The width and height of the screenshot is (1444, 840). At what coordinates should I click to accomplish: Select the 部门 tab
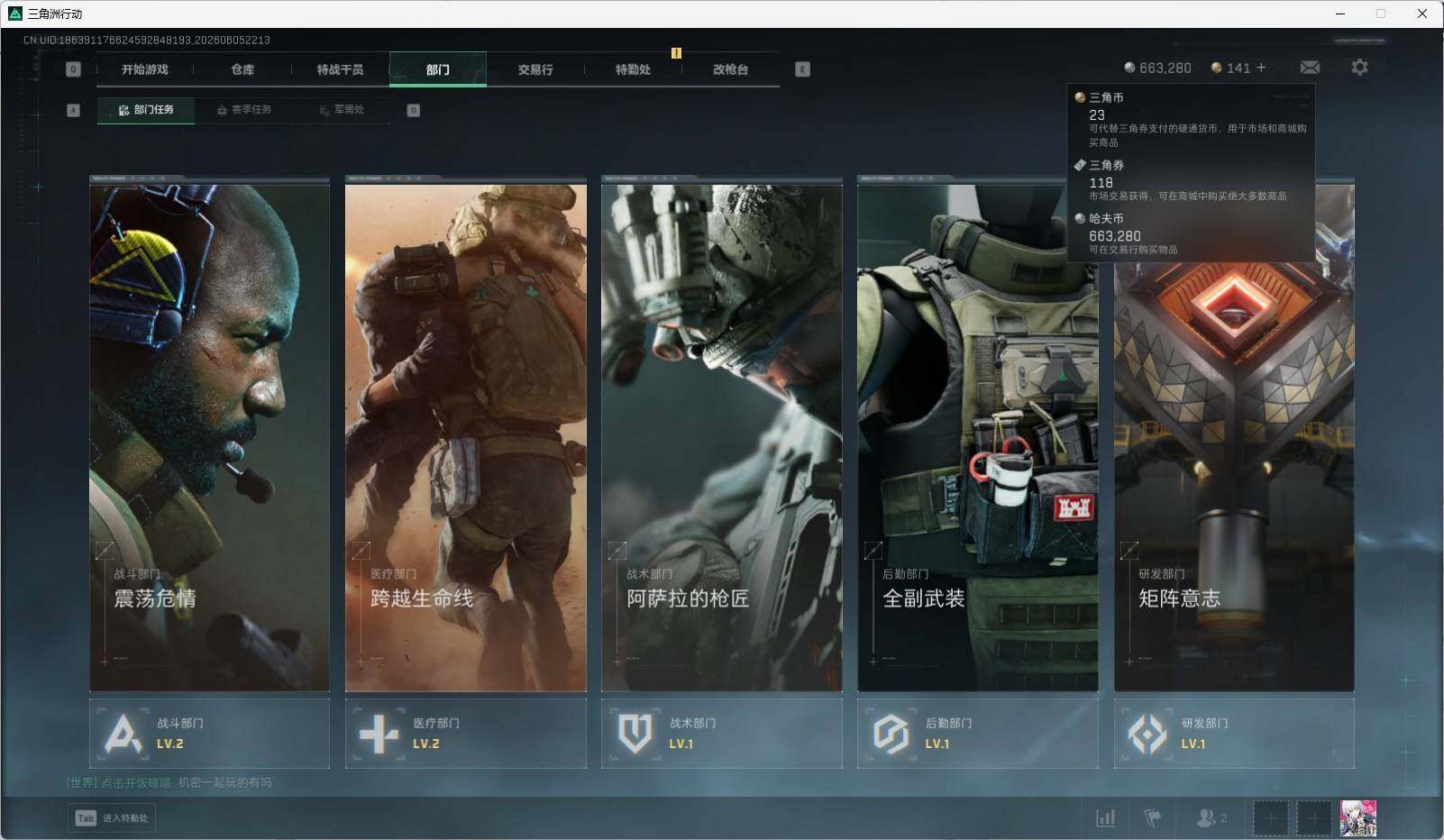(438, 69)
